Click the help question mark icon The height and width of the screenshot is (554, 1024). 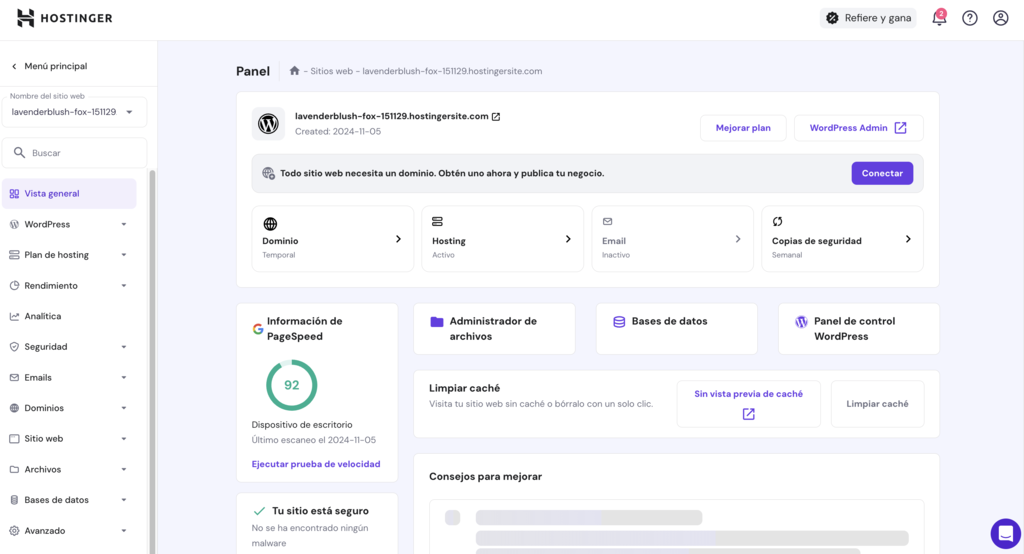point(969,18)
